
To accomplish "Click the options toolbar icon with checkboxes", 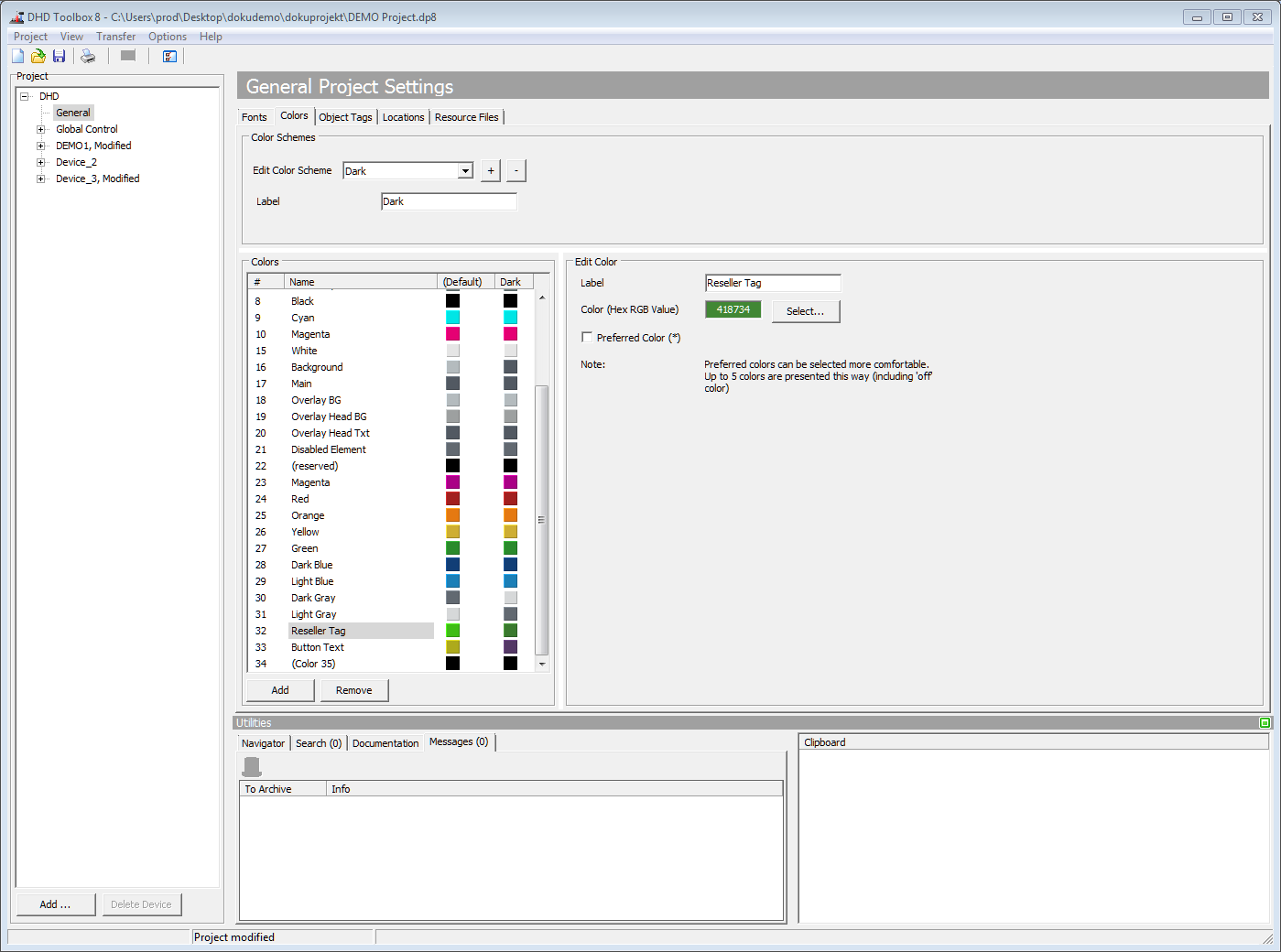I will [169, 56].
